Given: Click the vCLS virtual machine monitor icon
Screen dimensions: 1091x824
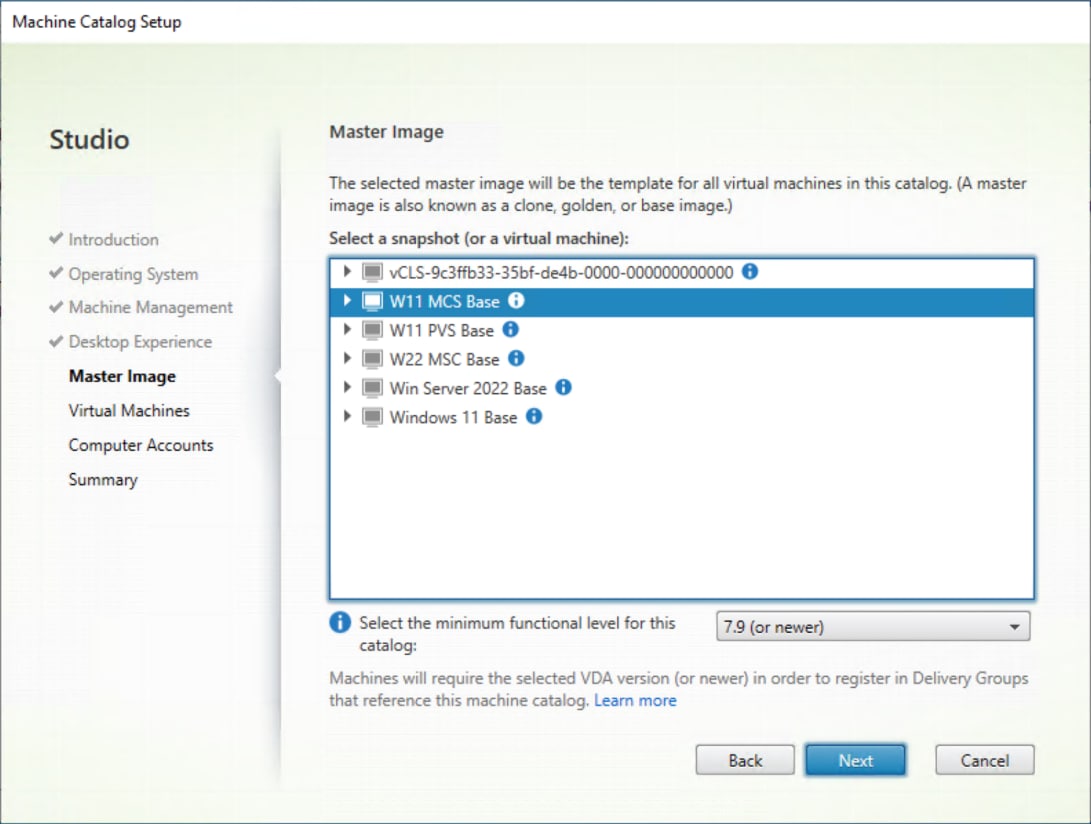Looking at the screenshot, I should point(372,272).
